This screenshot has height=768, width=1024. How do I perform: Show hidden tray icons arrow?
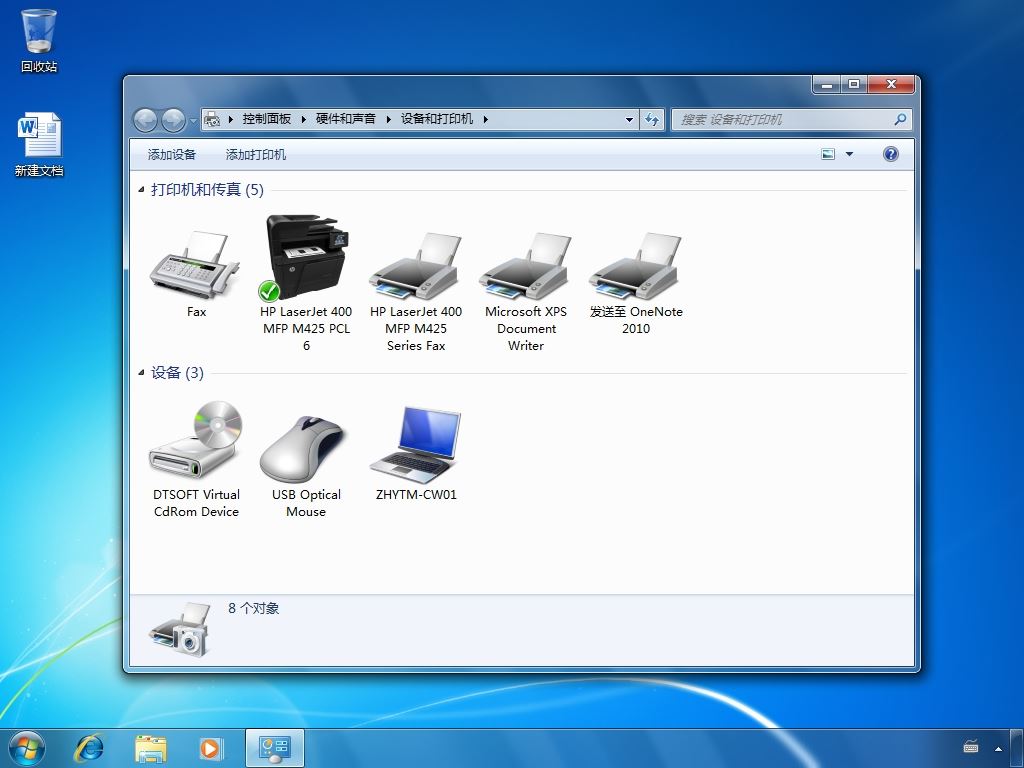pyautogui.click(x=998, y=748)
